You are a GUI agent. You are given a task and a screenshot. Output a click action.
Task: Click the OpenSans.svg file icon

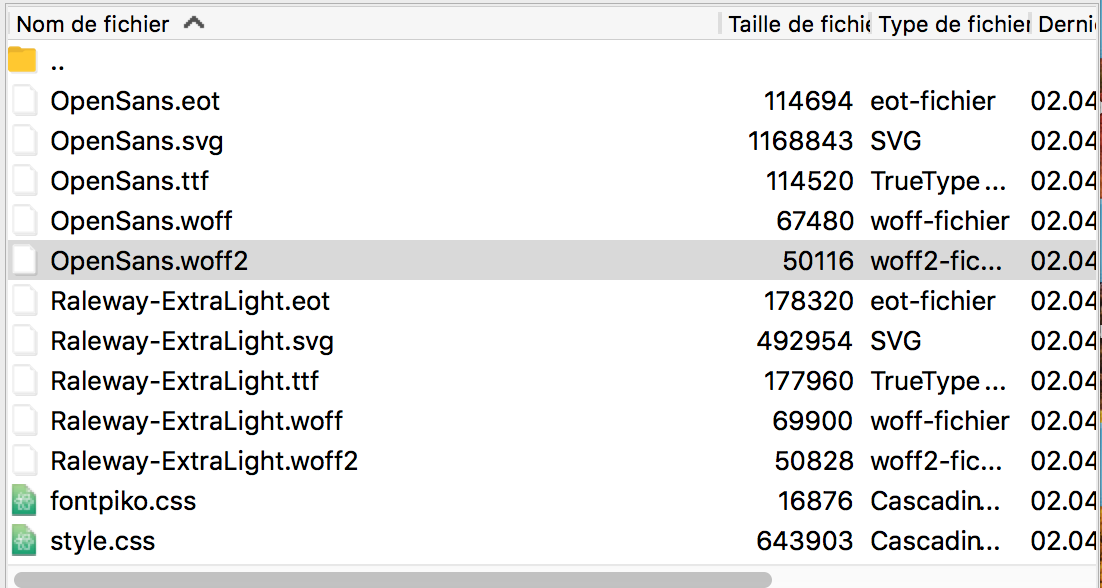pyautogui.click(x=23, y=141)
